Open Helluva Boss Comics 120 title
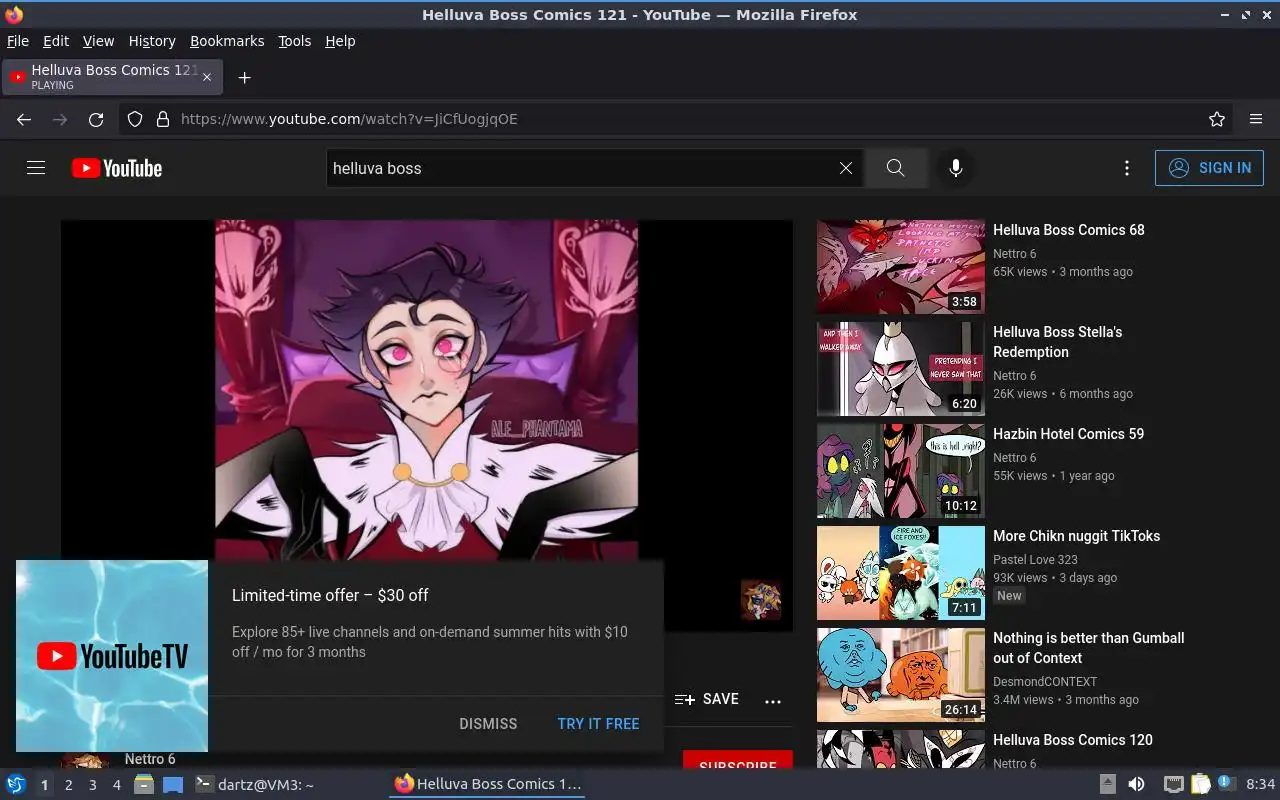The width and height of the screenshot is (1280, 800). pyautogui.click(x=1073, y=740)
